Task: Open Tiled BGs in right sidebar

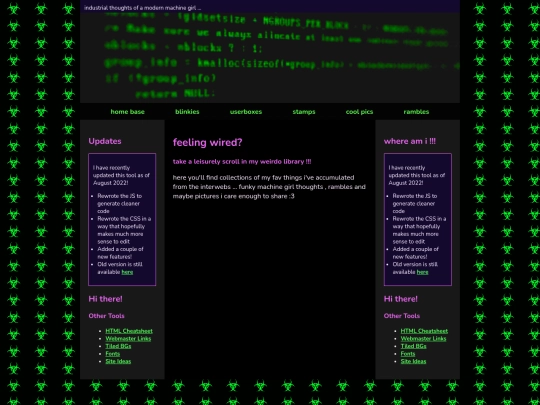Action: pyautogui.click(x=413, y=346)
